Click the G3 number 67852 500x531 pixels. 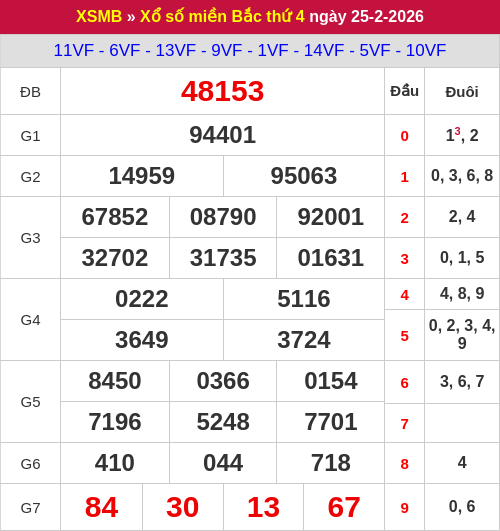[x=115, y=217]
